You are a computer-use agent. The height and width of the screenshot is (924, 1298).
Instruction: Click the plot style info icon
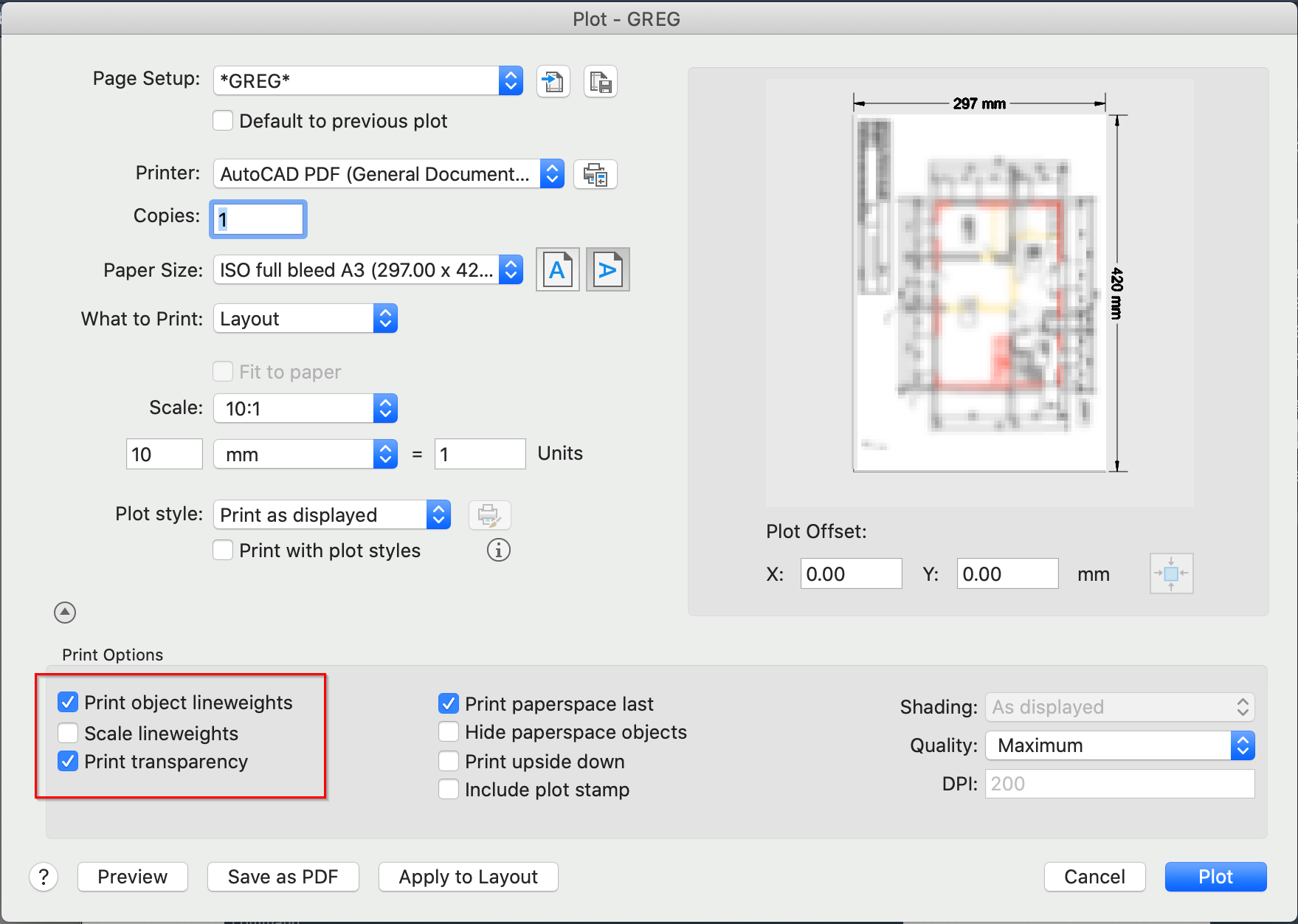coord(498,550)
